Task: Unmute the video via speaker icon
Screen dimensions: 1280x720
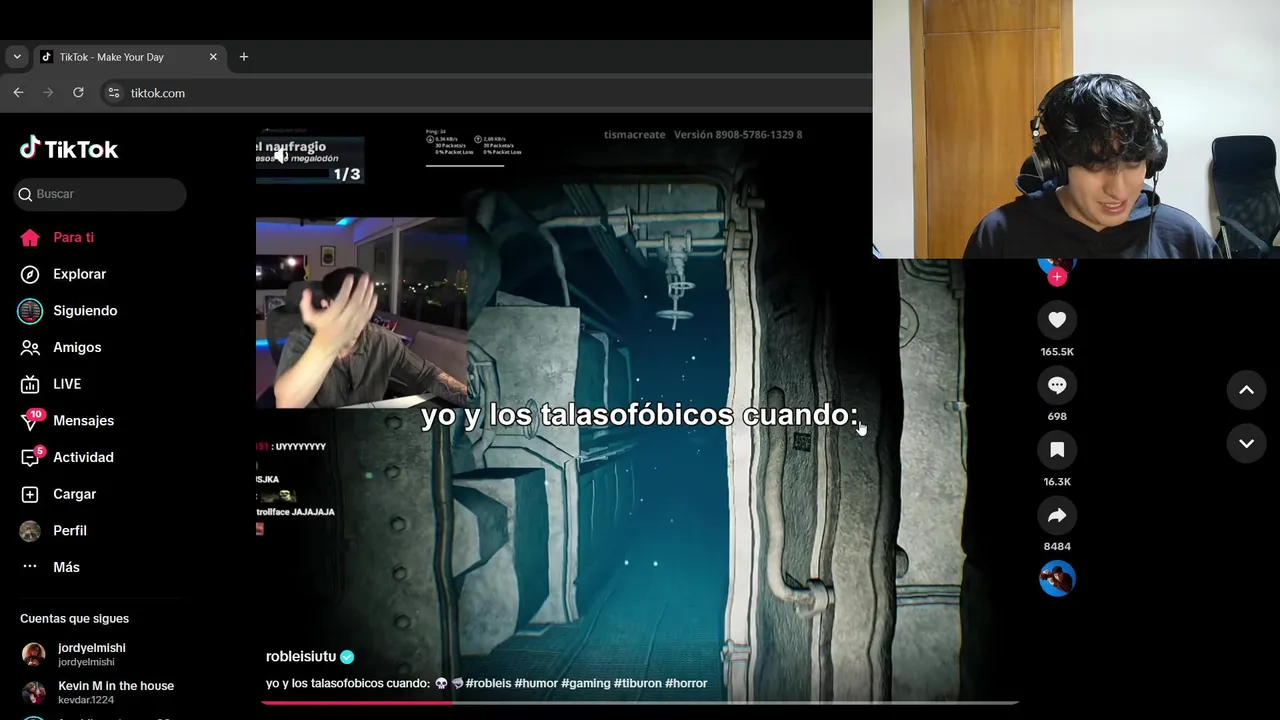Action: click(281, 155)
